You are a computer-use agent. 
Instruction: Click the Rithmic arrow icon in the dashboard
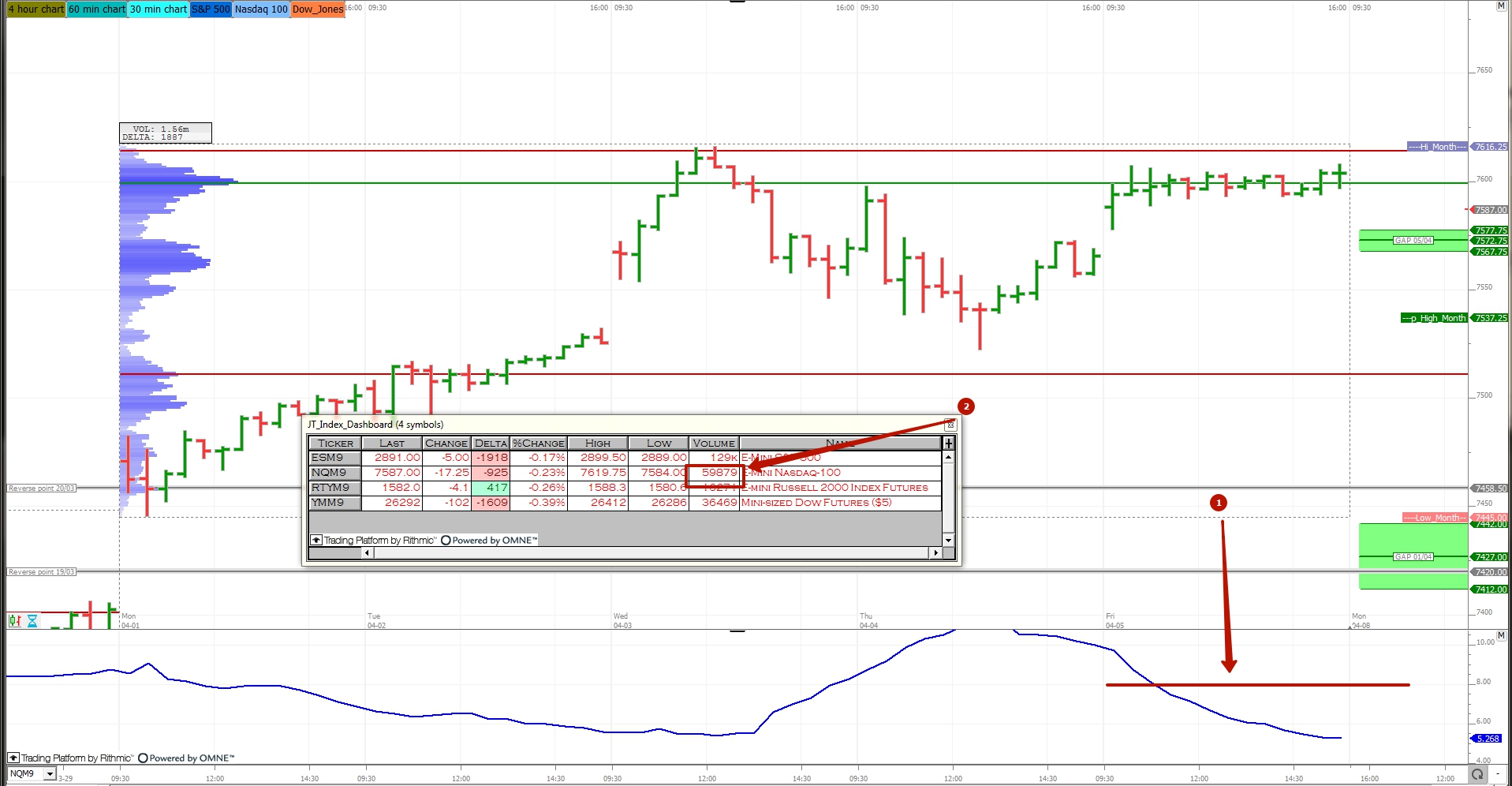[316, 541]
